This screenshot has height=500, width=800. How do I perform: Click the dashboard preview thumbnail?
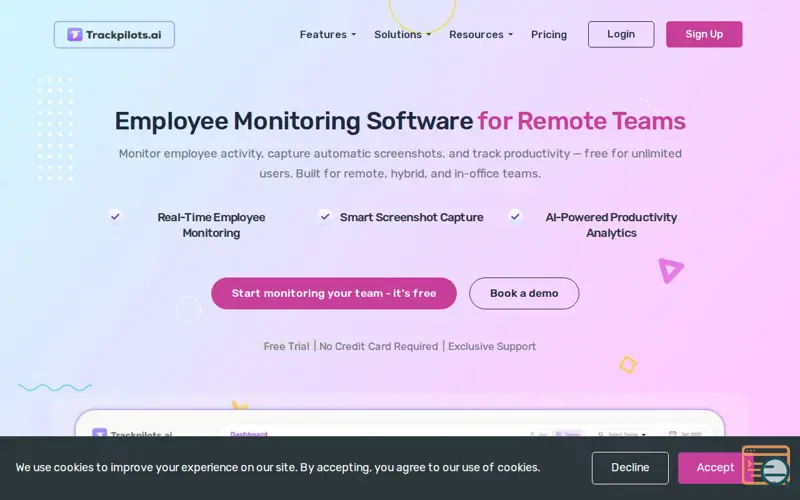tap(400, 422)
